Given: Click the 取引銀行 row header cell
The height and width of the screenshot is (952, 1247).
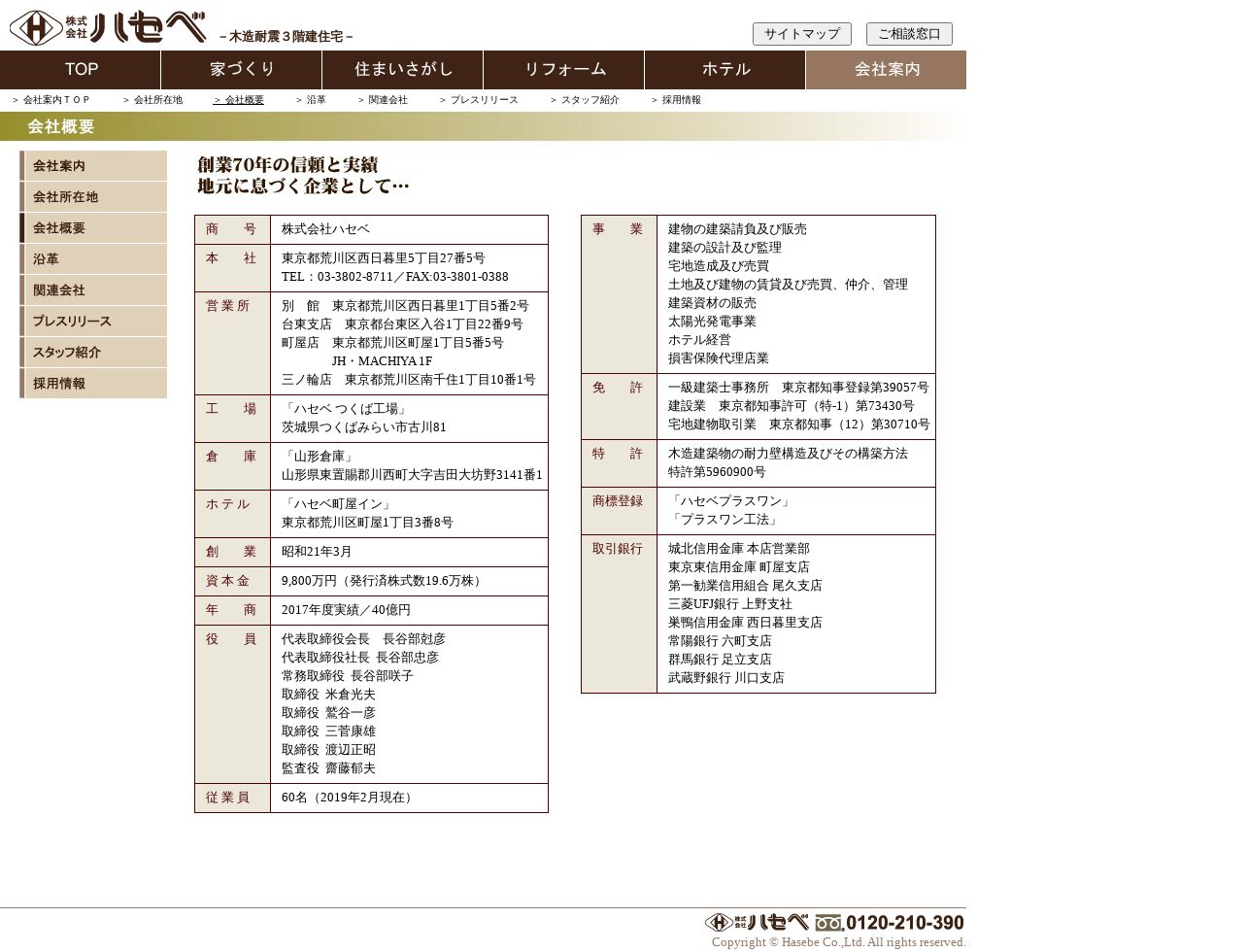Looking at the screenshot, I should pos(619,614).
